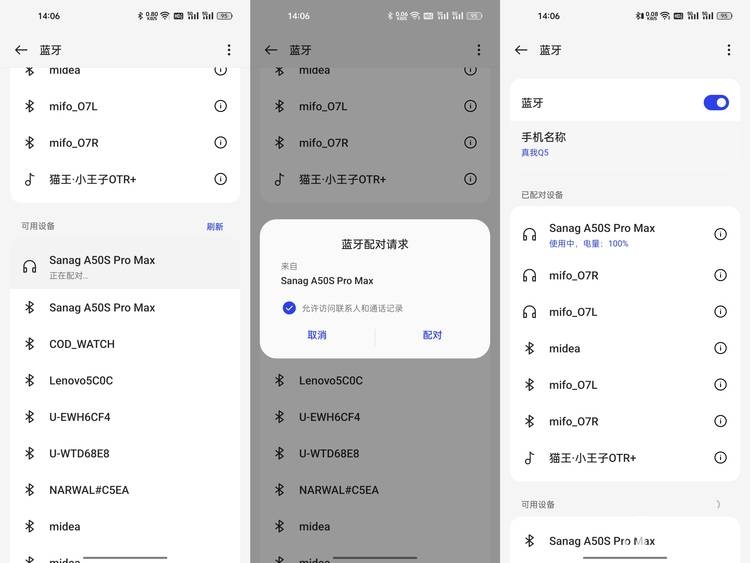Open info icon for 猫王·小王子OTR+ on left screen
Viewport: 750px width, 563px height.
coord(220,179)
